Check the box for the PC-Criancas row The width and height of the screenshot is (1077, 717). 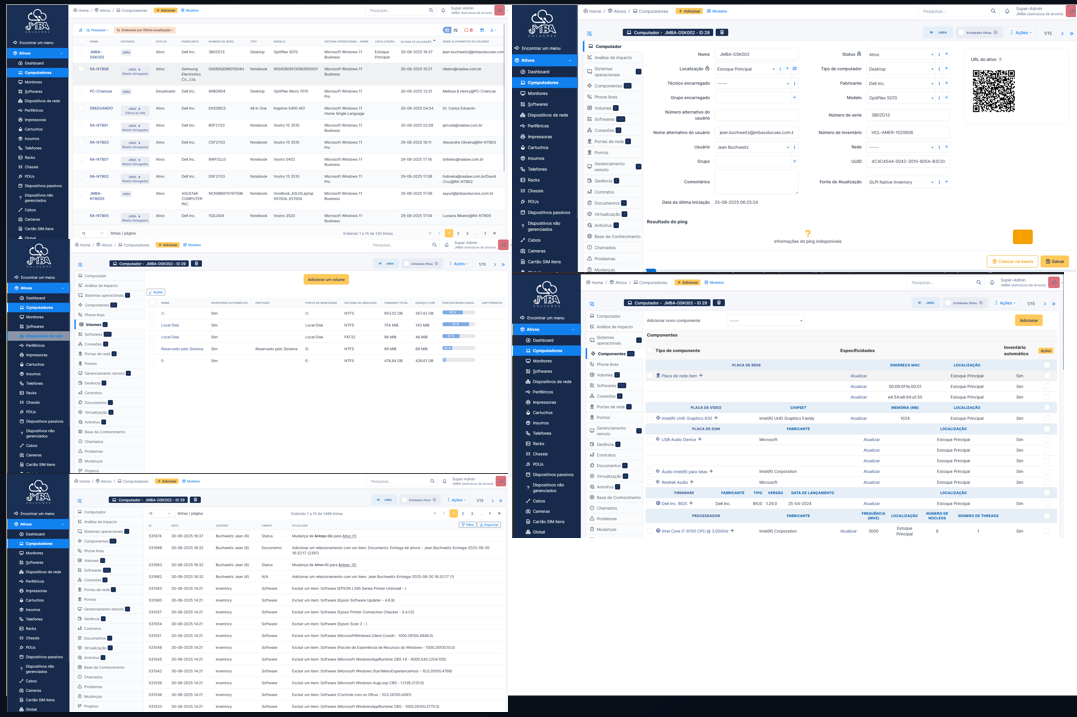click(x=81, y=90)
